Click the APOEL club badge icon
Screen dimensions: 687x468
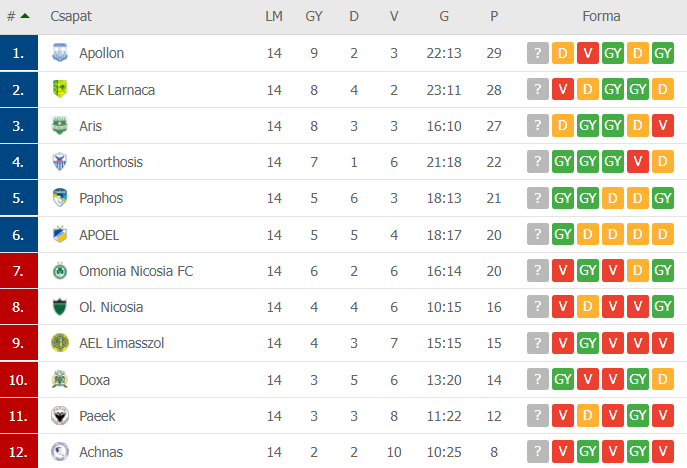pos(60,234)
